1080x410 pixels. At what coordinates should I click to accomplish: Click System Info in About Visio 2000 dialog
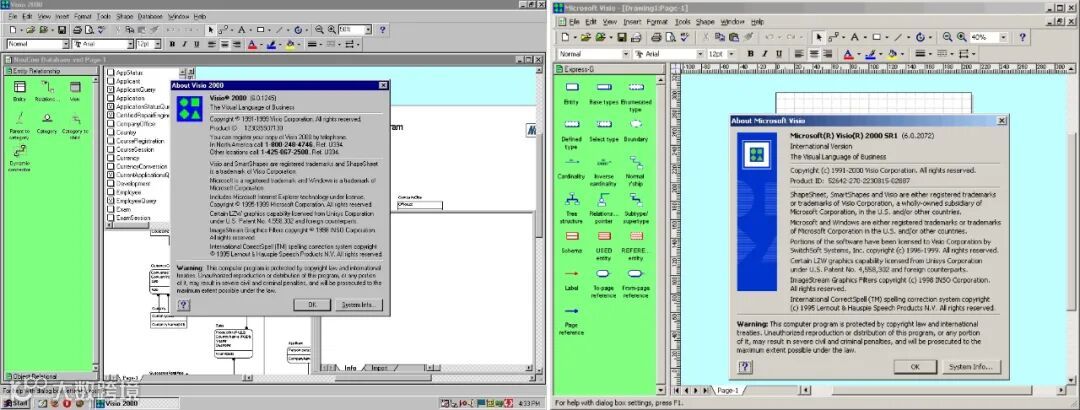[x=360, y=305]
